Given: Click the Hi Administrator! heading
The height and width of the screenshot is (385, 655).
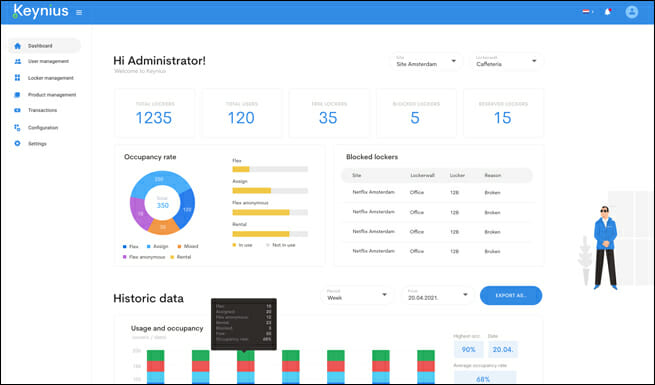Looking at the screenshot, I should 160,61.
